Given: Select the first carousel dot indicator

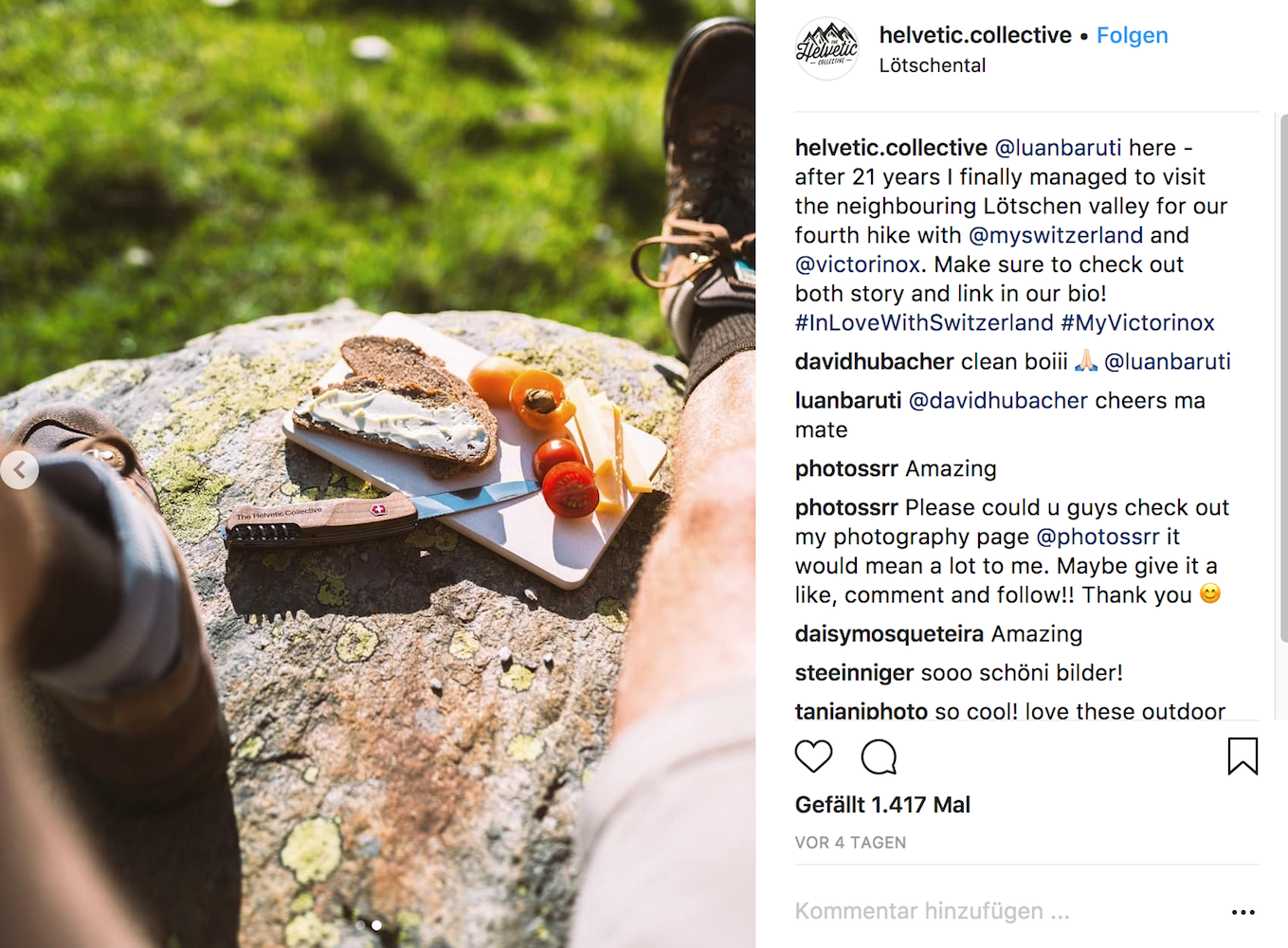Looking at the screenshot, I should pyautogui.click(x=360, y=924).
